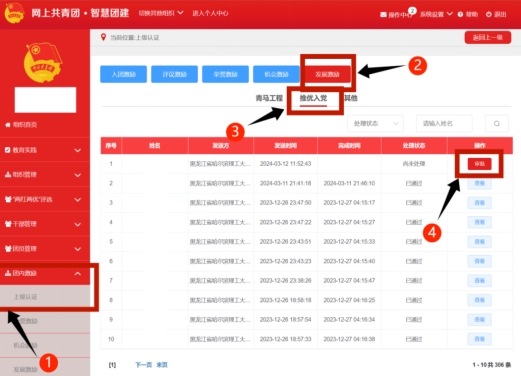Click 返回上一级 button
The height and width of the screenshot is (376, 521).
(x=488, y=37)
